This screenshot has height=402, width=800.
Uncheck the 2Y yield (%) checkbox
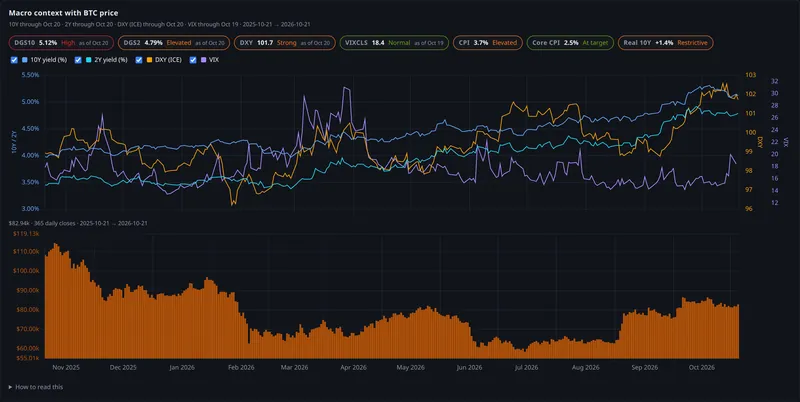78,60
